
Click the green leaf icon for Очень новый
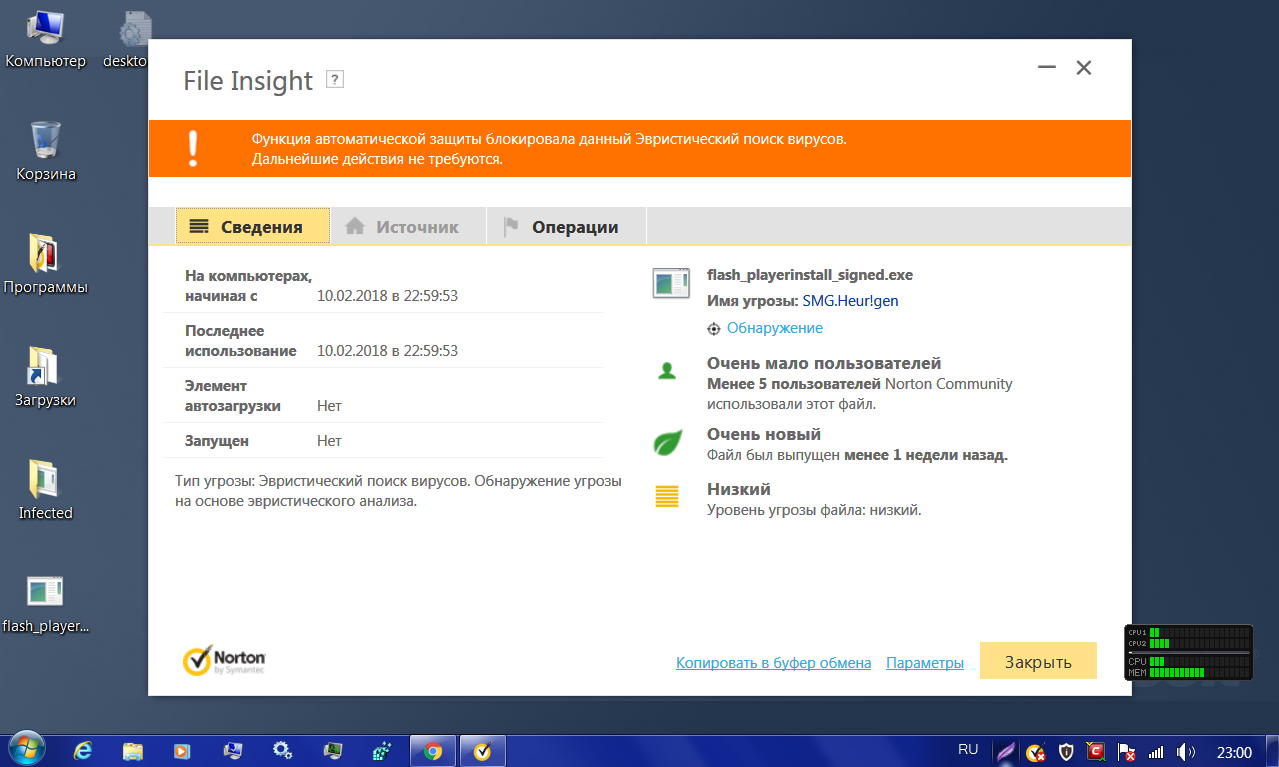coord(667,443)
